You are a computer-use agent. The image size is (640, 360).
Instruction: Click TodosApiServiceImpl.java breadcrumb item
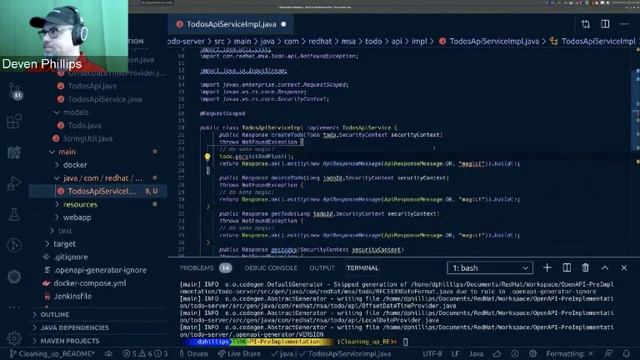pos(494,41)
